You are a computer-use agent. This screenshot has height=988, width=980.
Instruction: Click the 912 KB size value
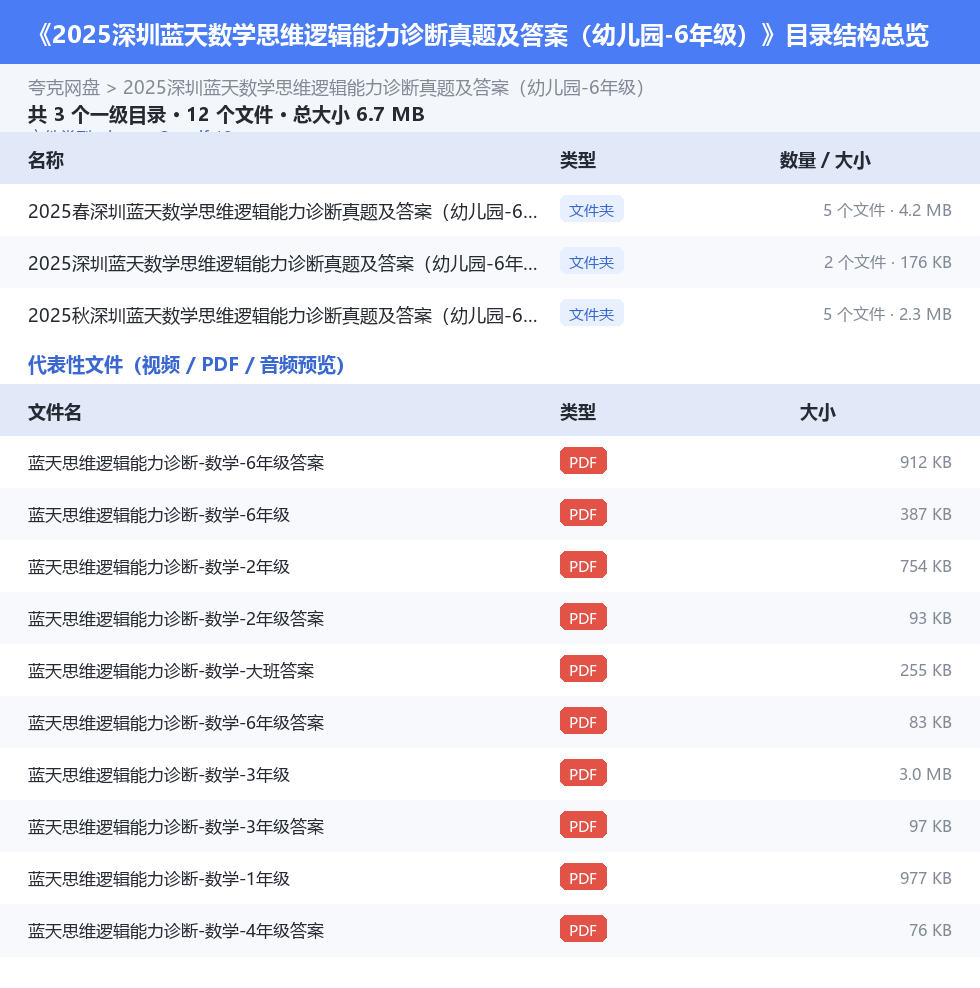pyautogui.click(x=926, y=462)
